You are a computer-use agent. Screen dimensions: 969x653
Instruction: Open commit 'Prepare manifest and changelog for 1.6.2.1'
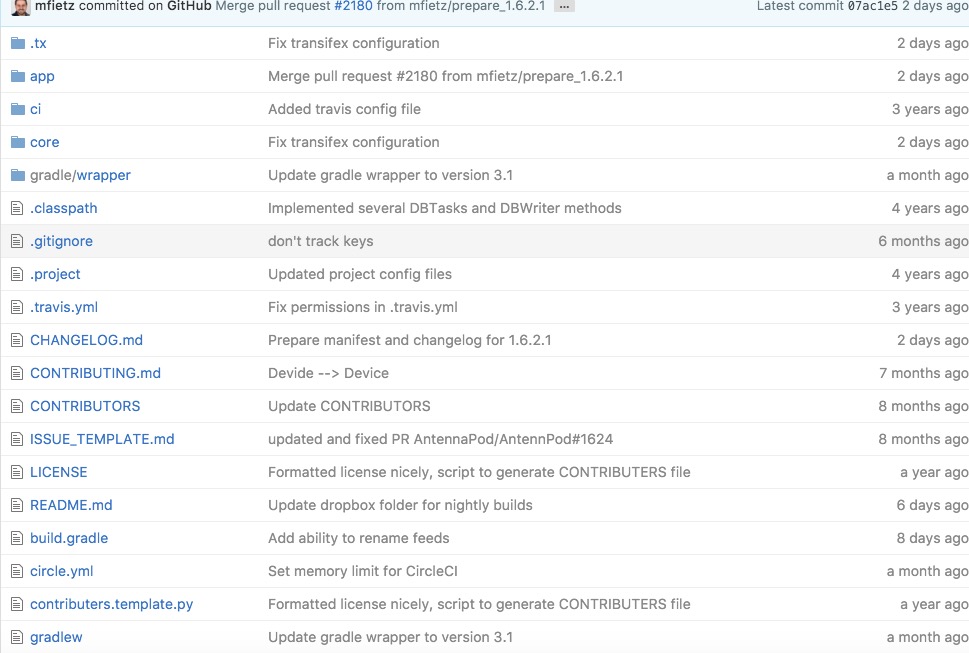pyautogui.click(x=410, y=340)
